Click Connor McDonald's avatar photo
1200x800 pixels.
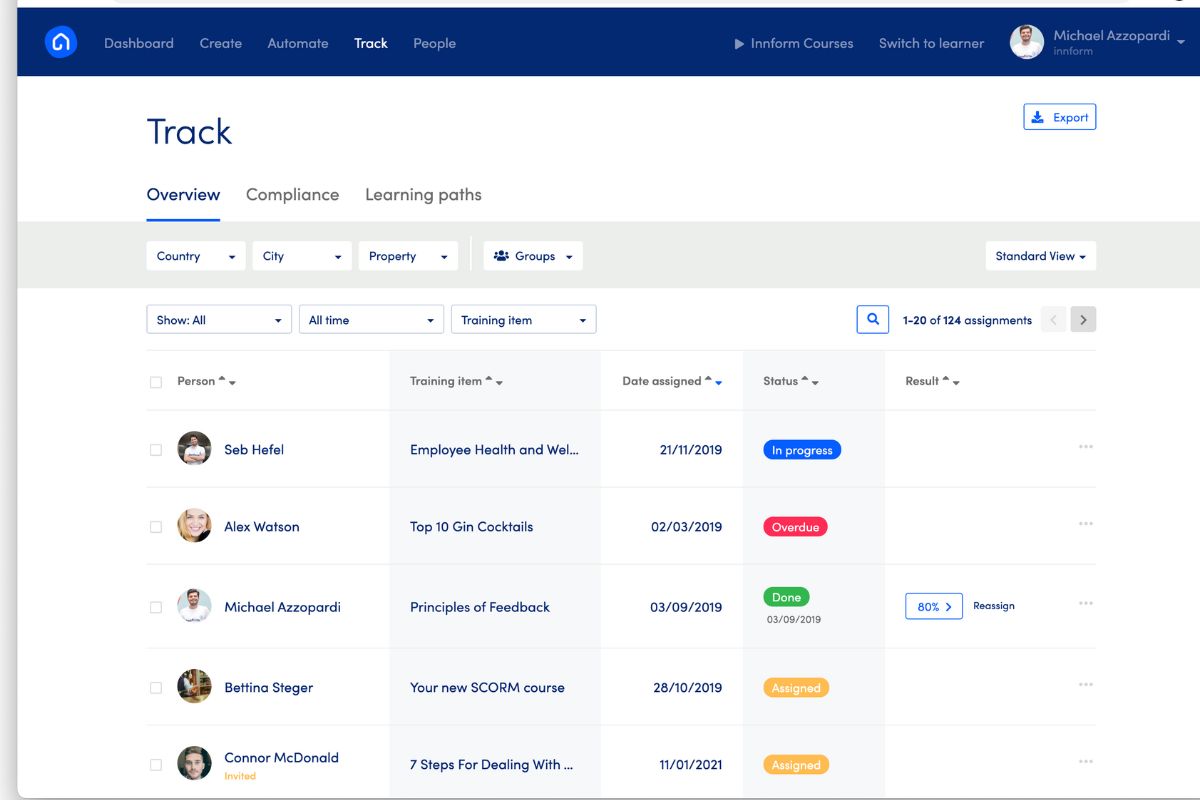pyautogui.click(x=194, y=764)
